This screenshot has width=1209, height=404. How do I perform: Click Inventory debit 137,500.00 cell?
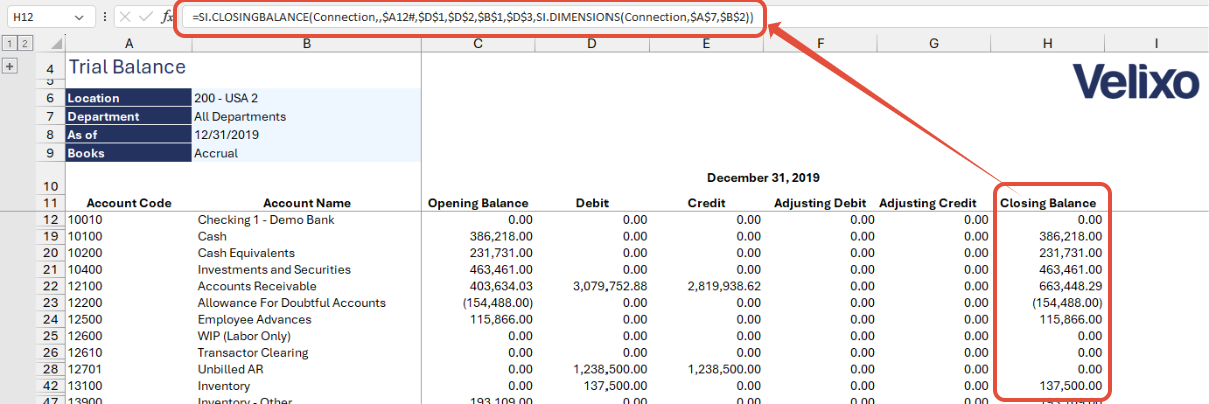(592, 386)
